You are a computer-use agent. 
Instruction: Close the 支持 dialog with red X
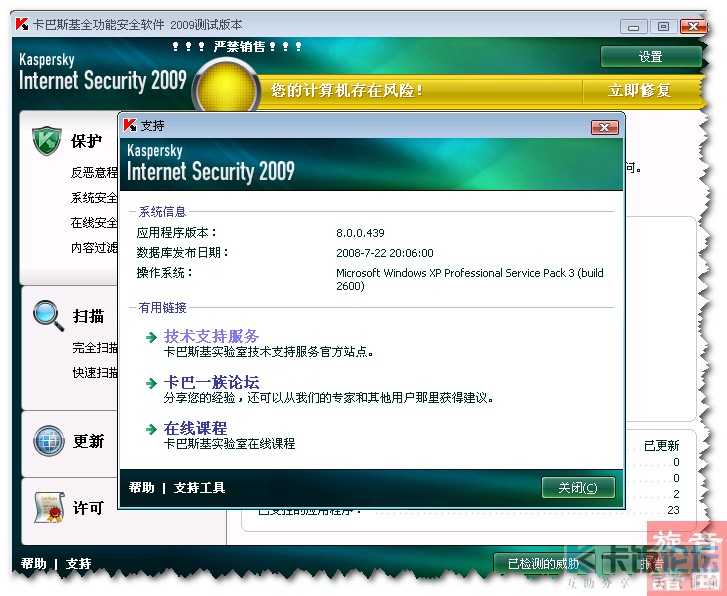pyautogui.click(x=605, y=127)
